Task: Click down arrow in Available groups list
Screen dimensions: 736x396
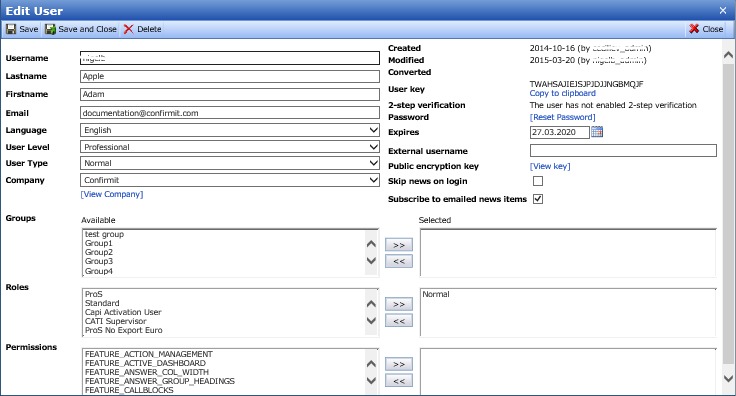Action: [x=371, y=261]
